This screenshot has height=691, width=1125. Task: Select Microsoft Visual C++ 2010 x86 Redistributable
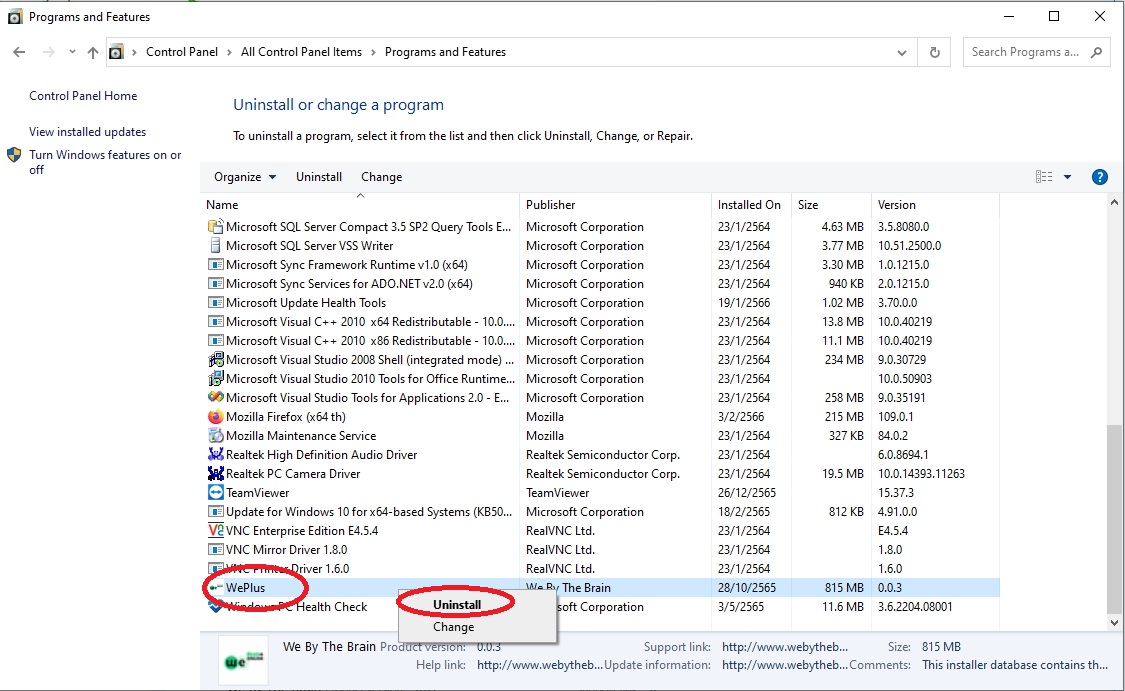click(370, 341)
